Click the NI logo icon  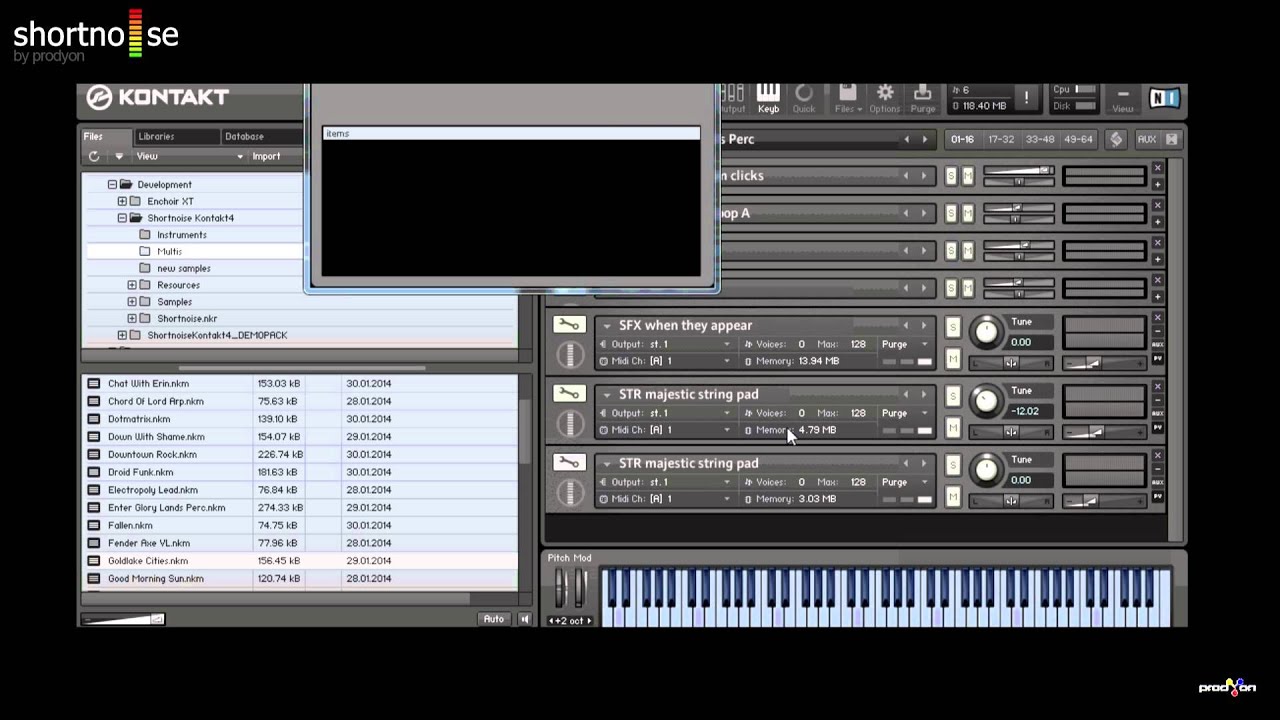[x=1164, y=98]
